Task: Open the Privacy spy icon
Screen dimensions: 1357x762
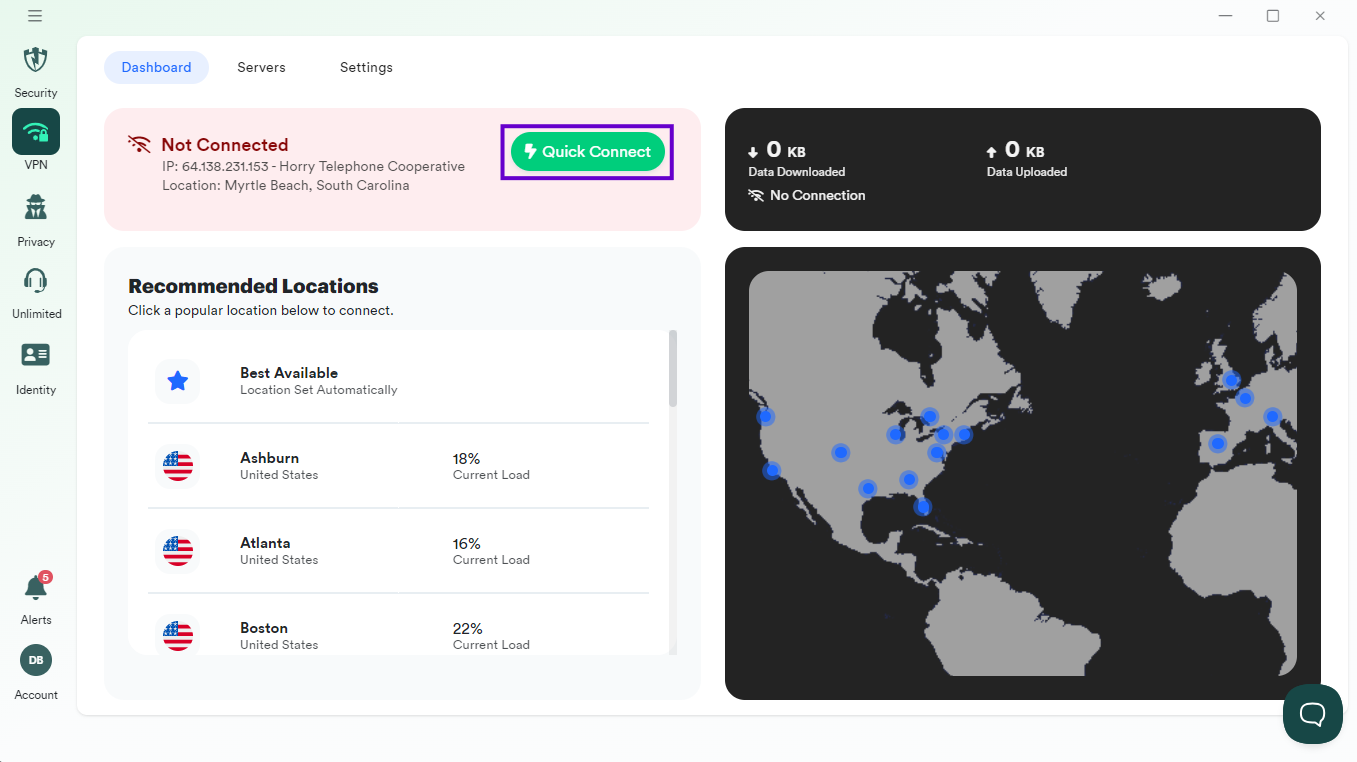Action: (x=36, y=208)
